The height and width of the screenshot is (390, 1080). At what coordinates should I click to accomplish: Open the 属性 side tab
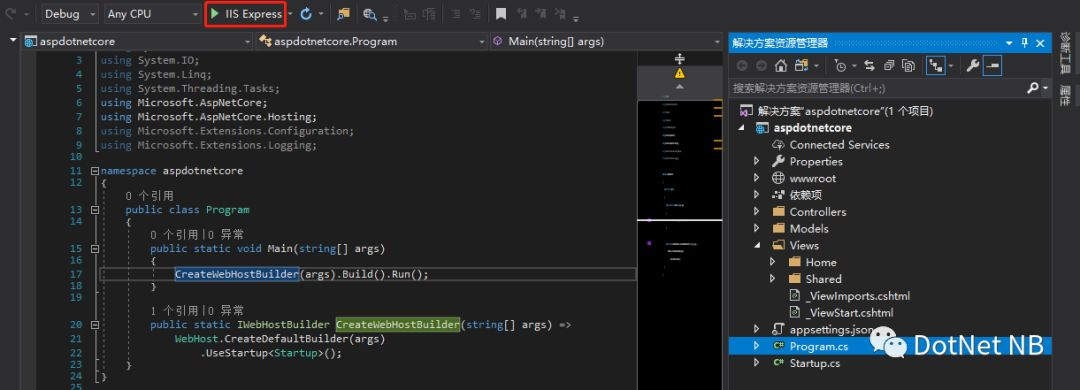click(x=1065, y=94)
